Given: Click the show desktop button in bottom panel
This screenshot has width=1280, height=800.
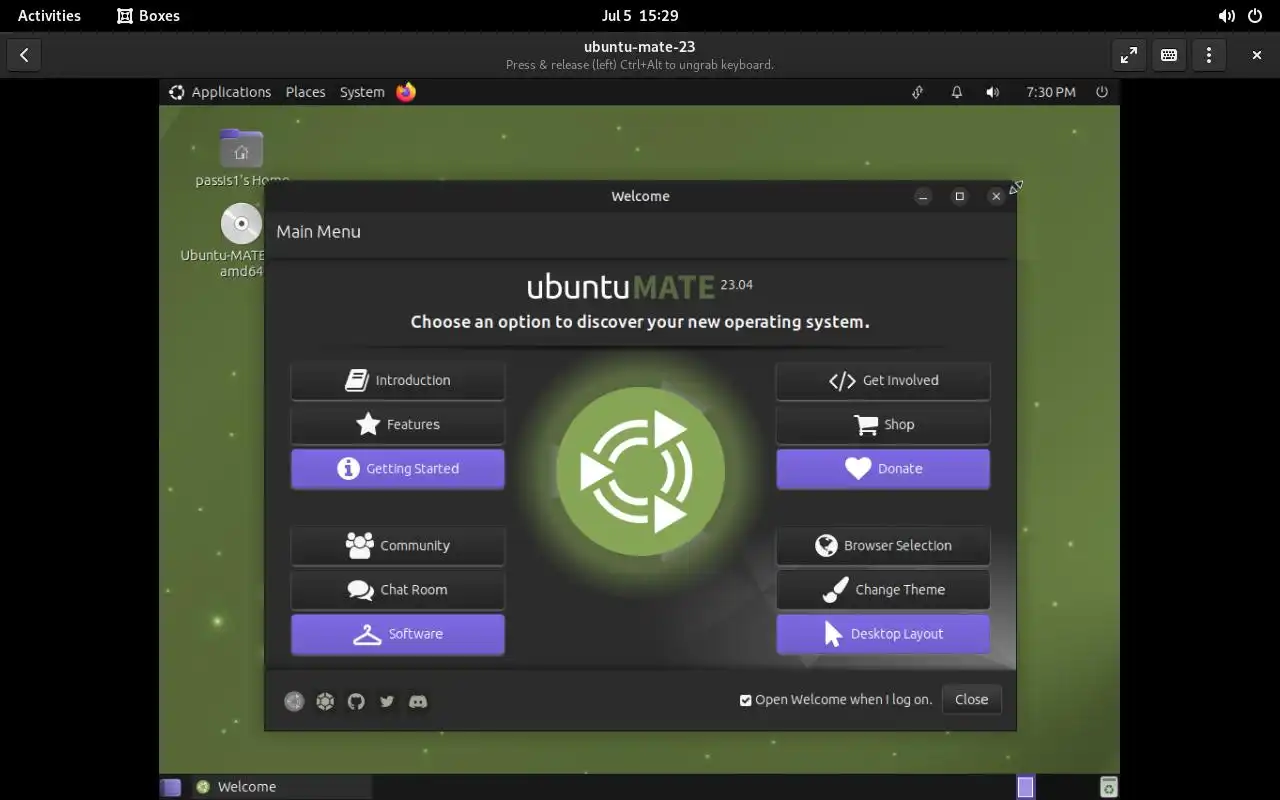Looking at the screenshot, I should tap(171, 787).
